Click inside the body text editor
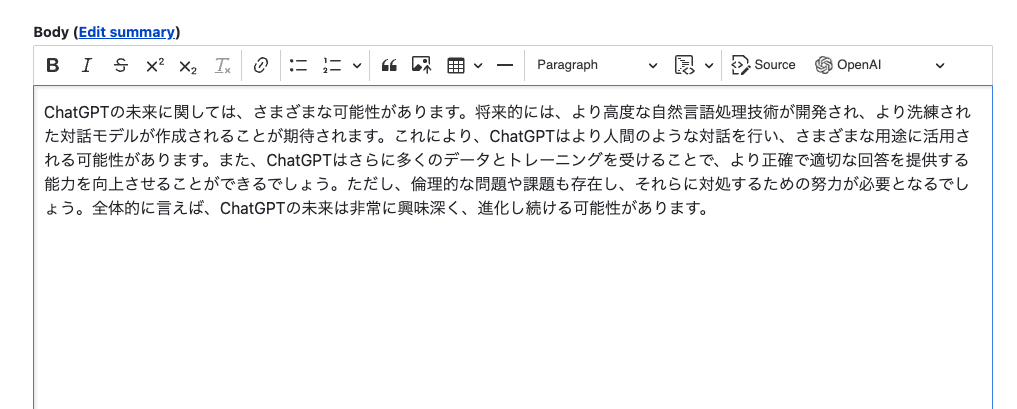1017x409 pixels. 512,247
